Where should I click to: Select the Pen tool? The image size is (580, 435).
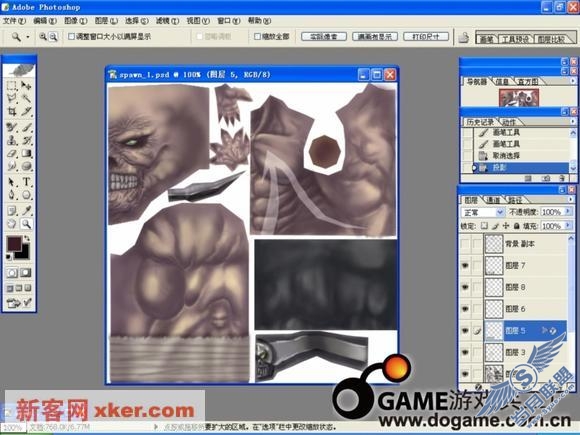pos(12,194)
